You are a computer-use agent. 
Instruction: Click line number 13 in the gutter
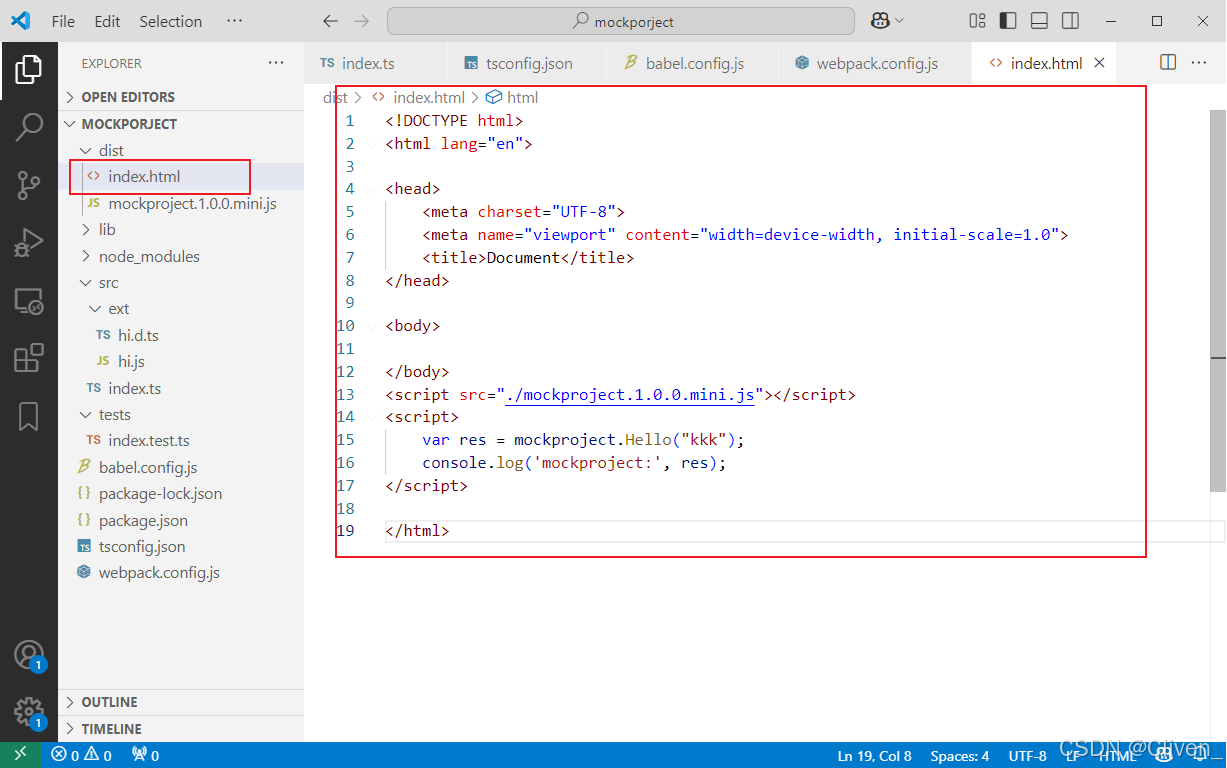(x=345, y=394)
